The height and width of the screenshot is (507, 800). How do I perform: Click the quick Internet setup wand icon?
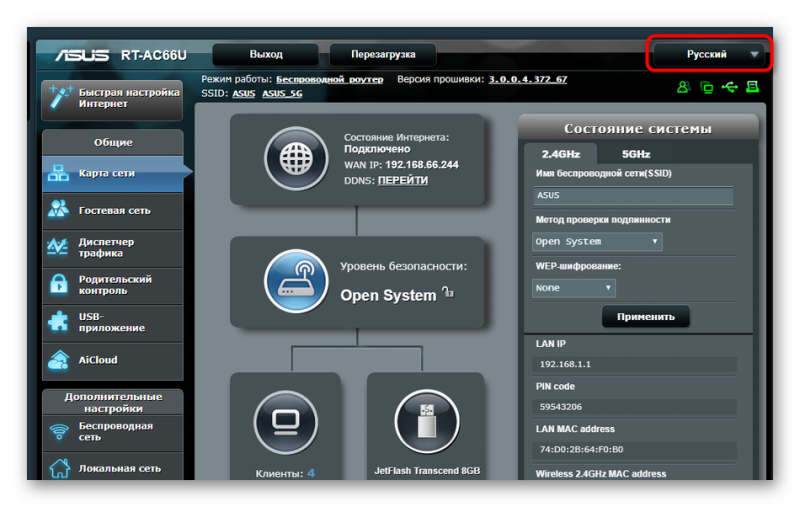point(60,97)
